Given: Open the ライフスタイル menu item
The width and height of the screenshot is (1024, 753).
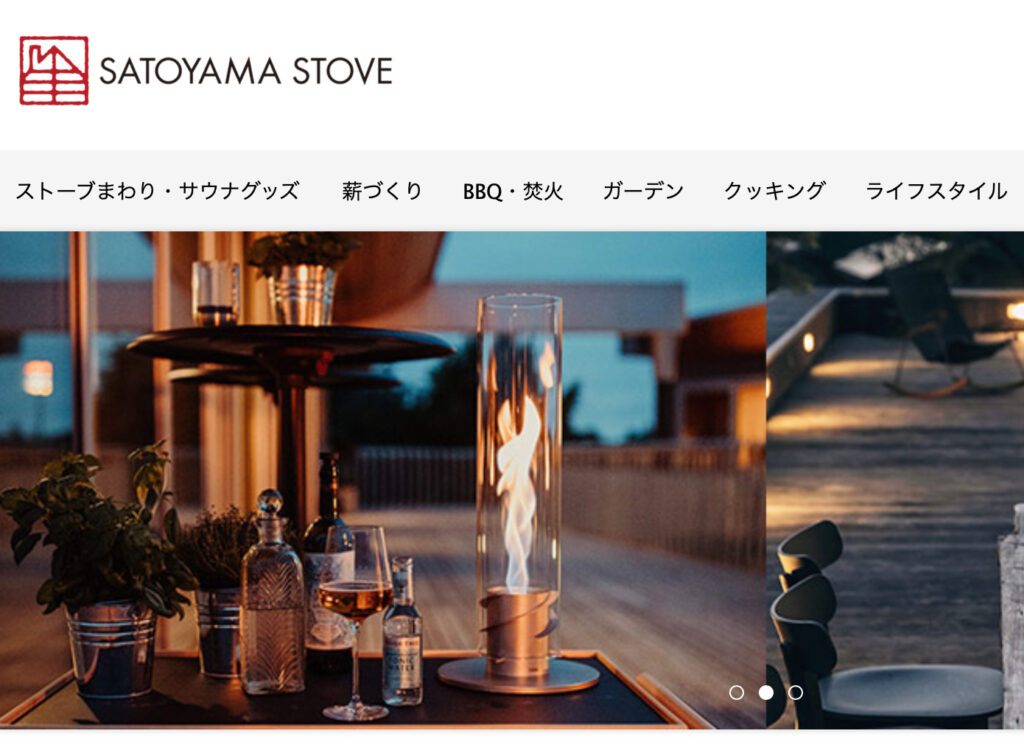Looking at the screenshot, I should point(936,191).
